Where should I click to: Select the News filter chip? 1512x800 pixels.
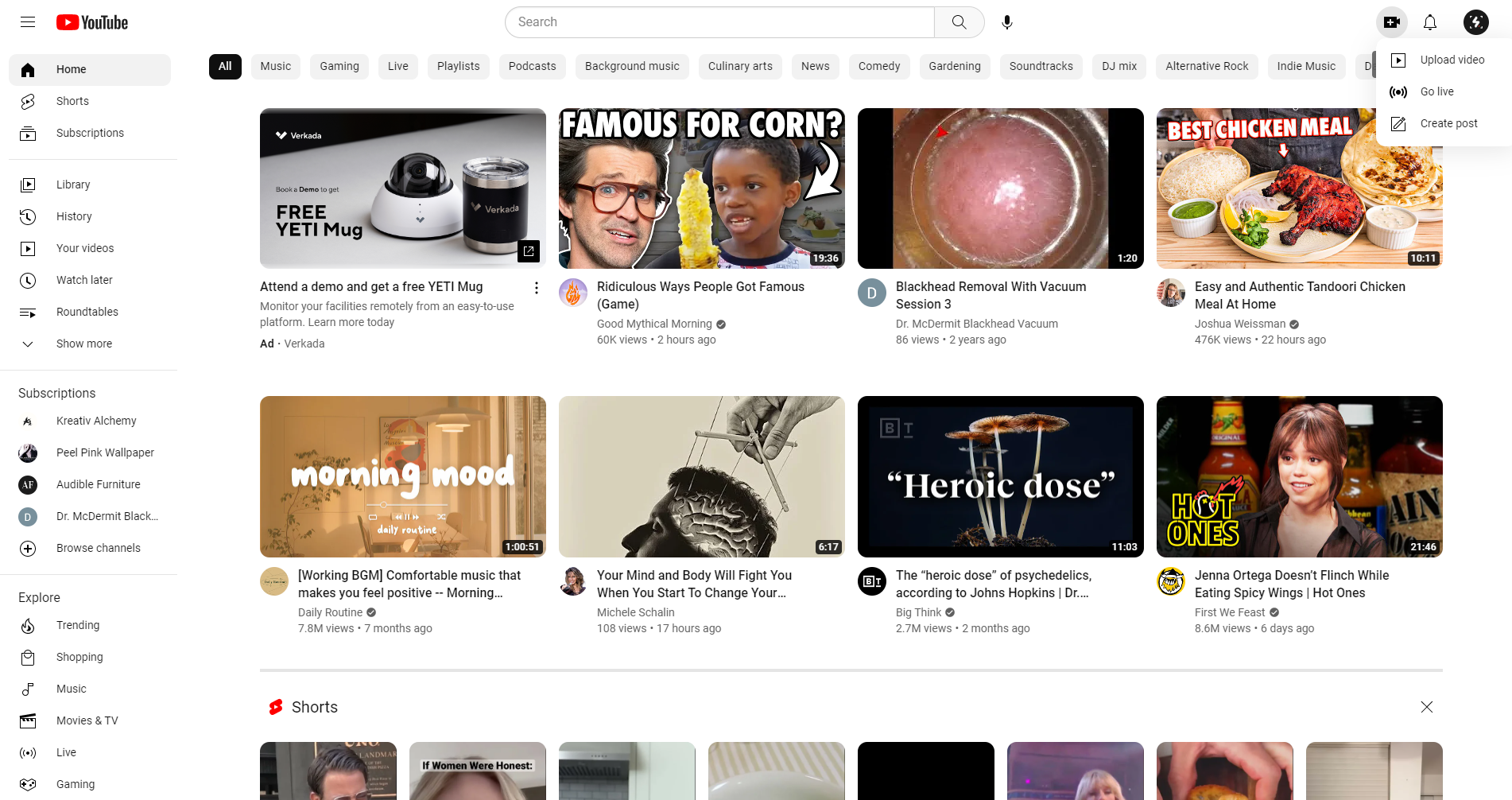(x=816, y=66)
